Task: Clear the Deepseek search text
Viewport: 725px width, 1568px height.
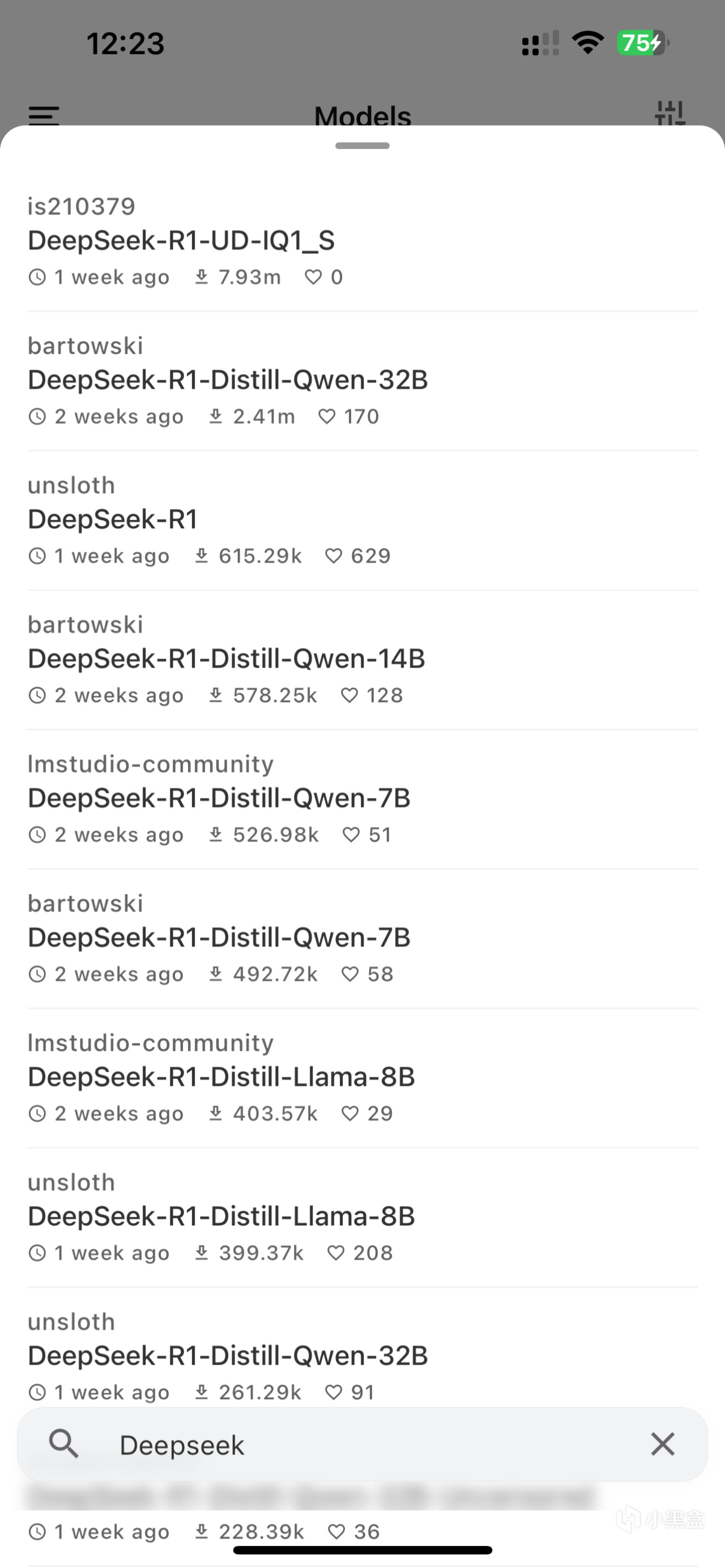Action: (662, 1444)
